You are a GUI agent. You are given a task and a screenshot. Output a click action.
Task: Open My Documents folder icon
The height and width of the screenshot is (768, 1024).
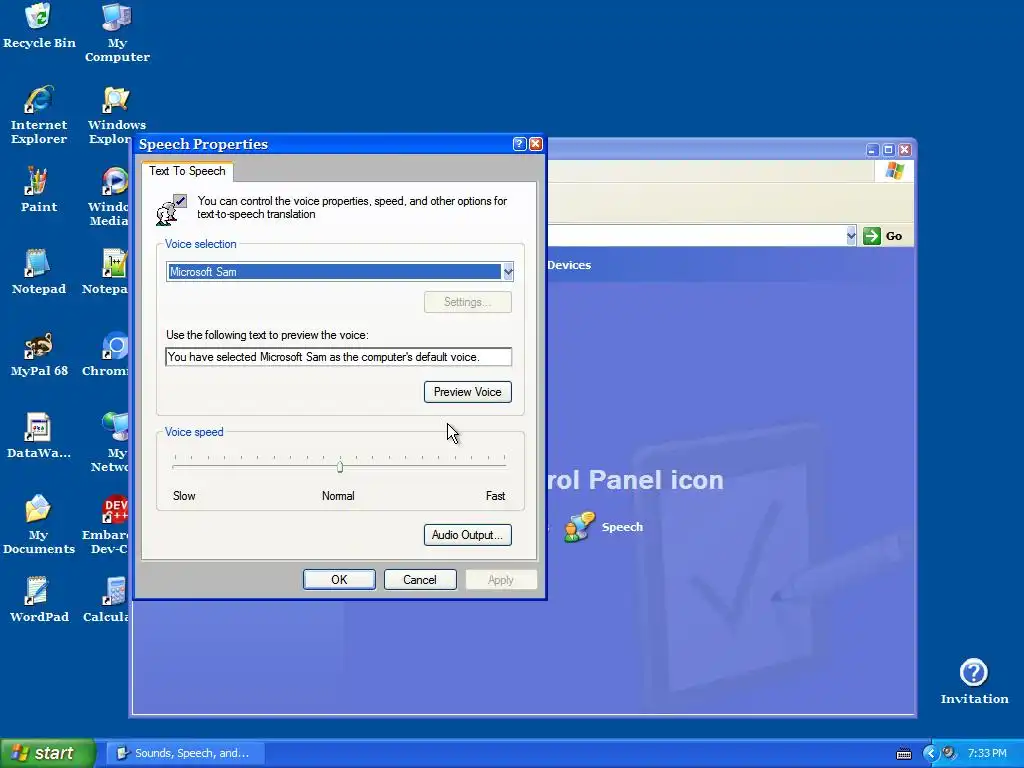tap(39, 525)
